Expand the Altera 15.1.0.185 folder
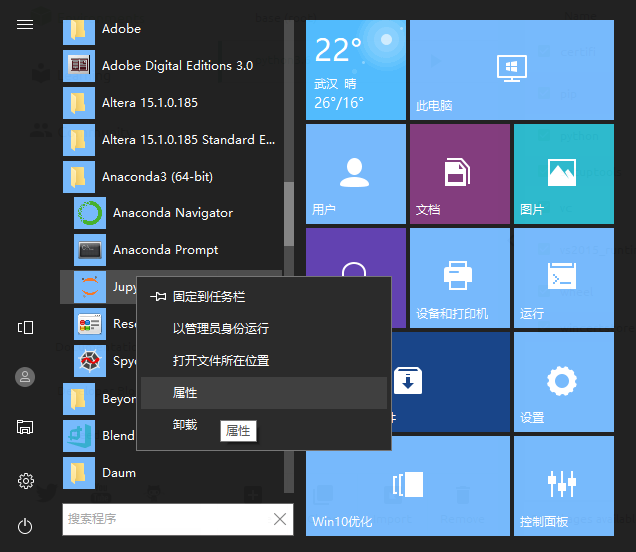The image size is (636, 552). pyautogui.click(x=172, y=103)
